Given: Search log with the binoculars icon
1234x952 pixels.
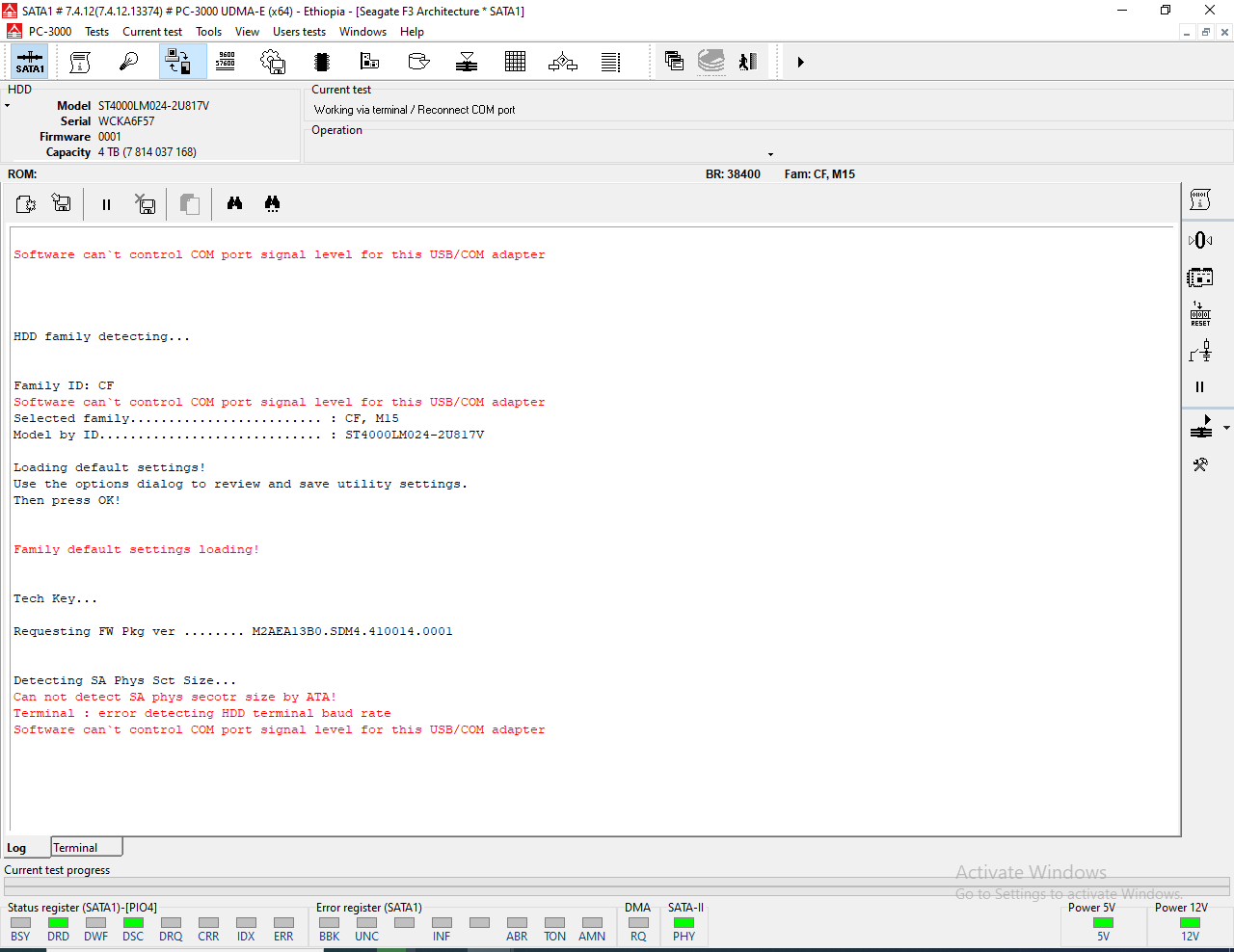Looking at the screenshot, I should coord(234,203).
